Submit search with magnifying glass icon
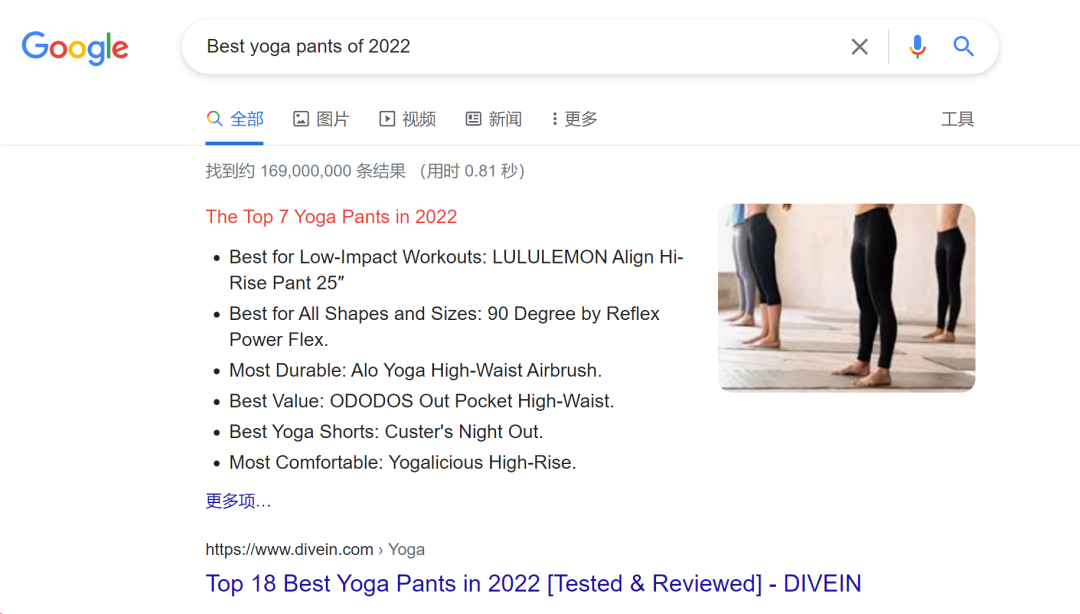 963,46
